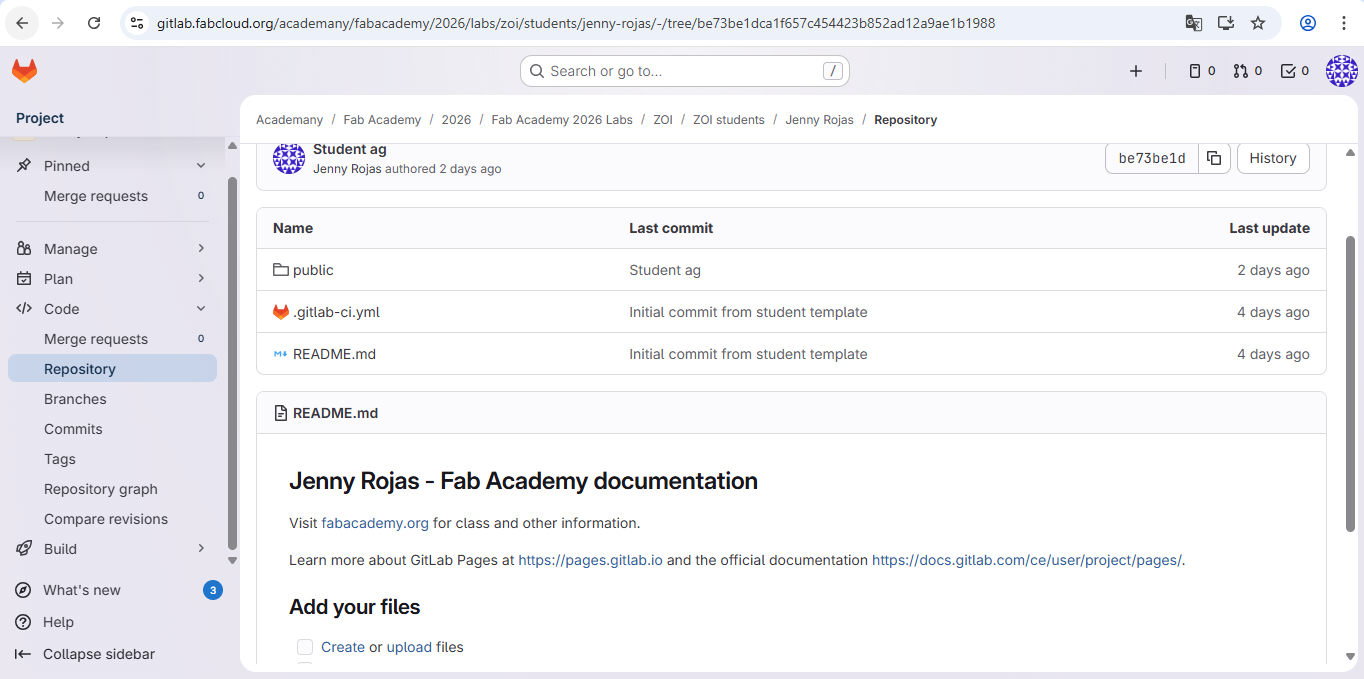Click the markdown icon beside README.md

pos(279,353)
